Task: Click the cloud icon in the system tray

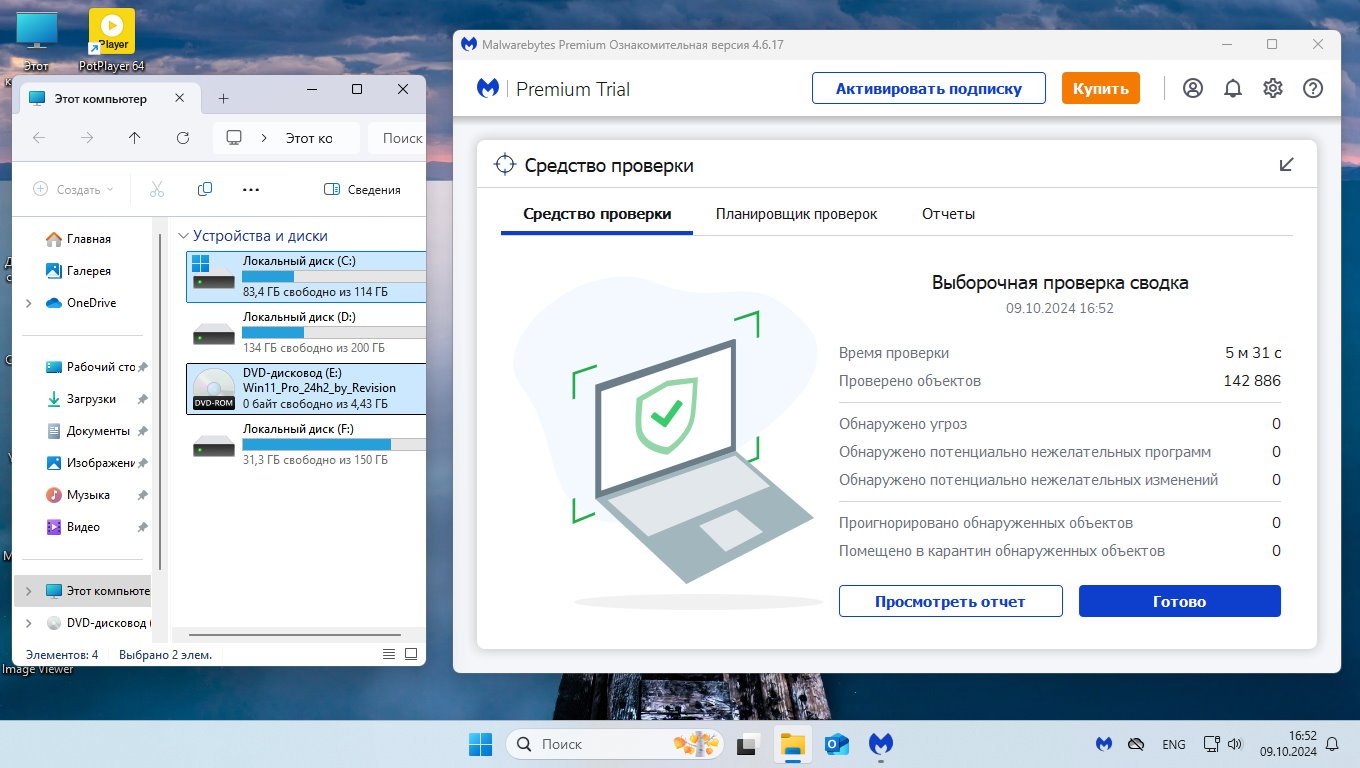Action: click(1136, 744)
